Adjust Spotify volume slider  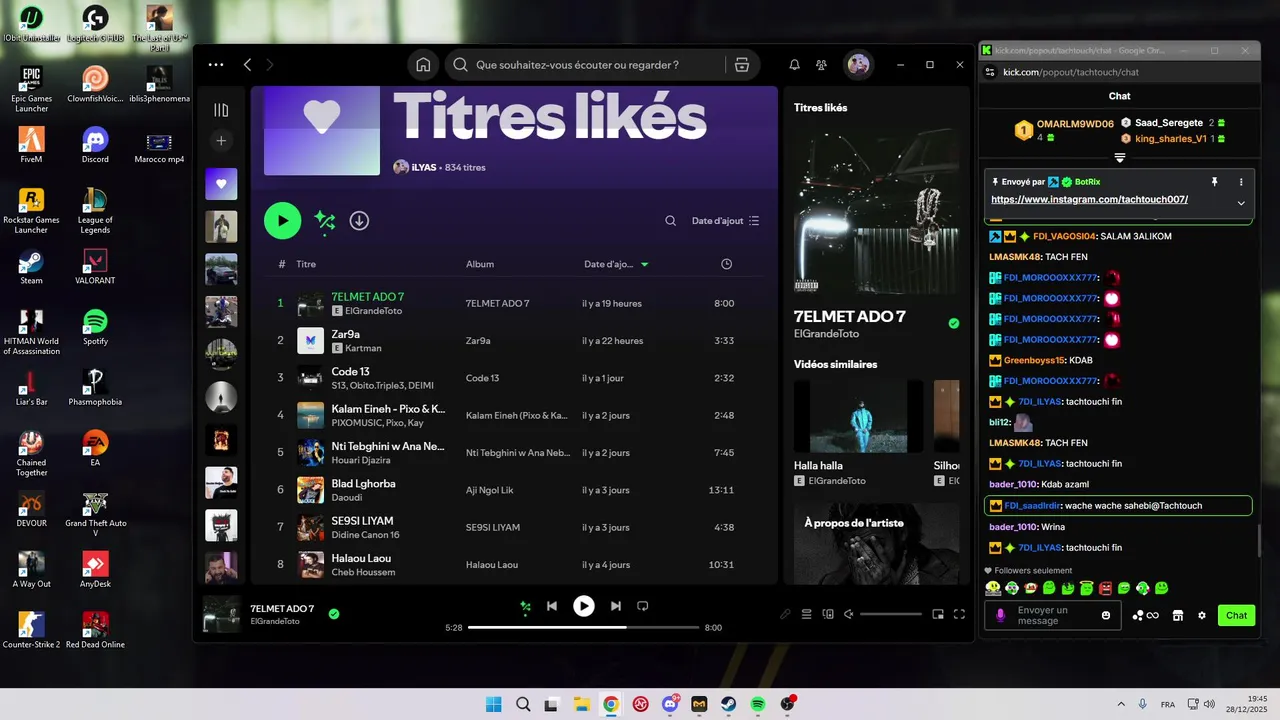tap(891, 614)
